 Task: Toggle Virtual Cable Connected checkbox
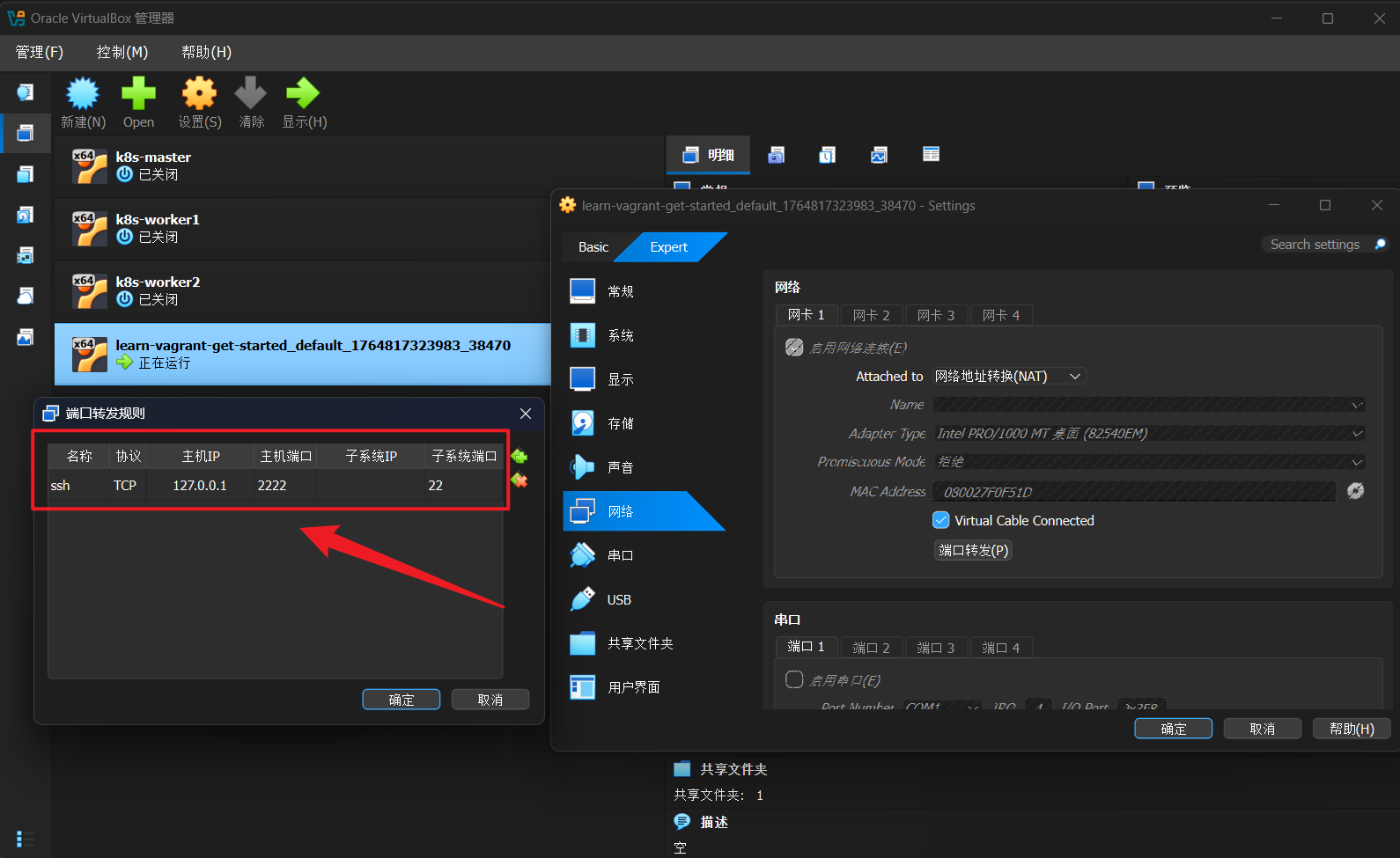click(x=940, y=520)
